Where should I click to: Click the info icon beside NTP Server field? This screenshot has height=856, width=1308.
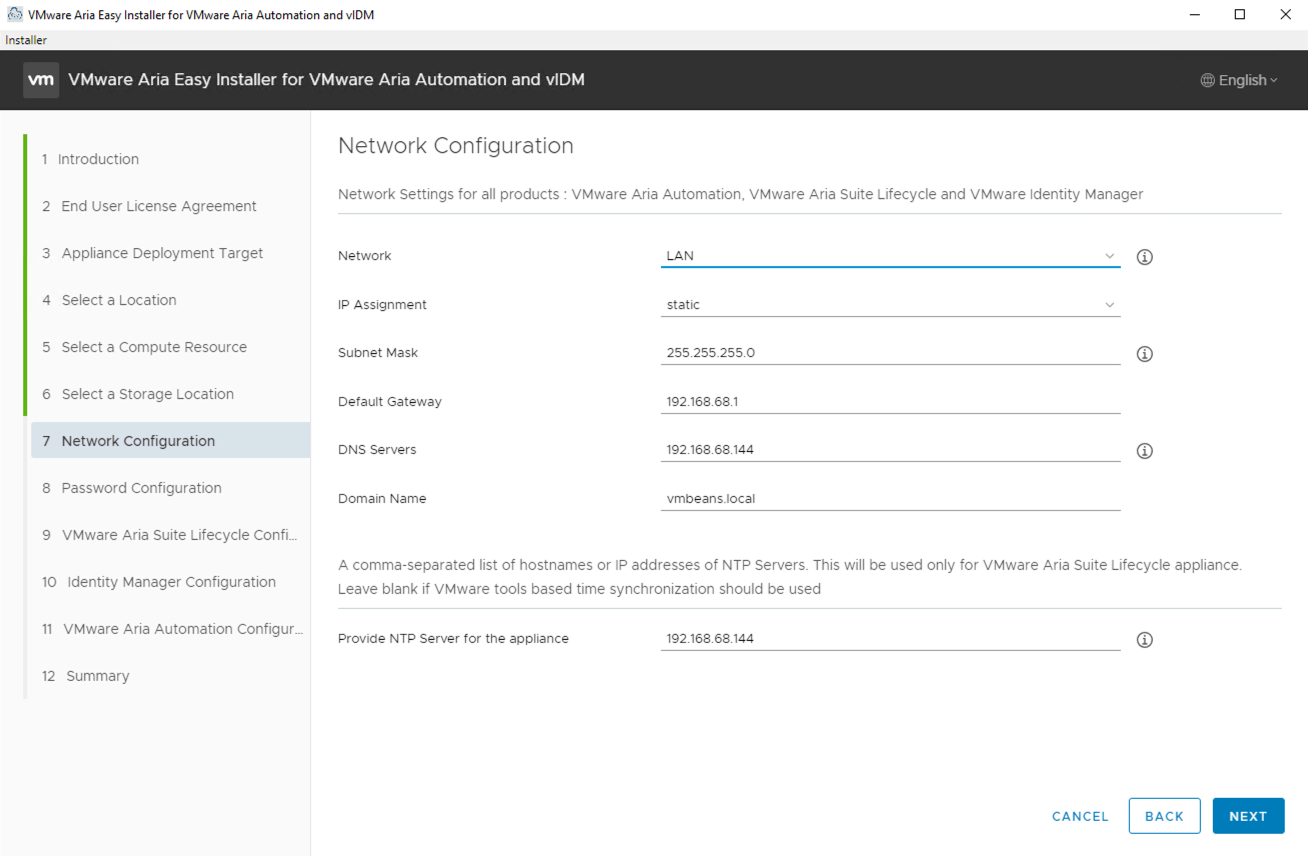(1145, 640)
